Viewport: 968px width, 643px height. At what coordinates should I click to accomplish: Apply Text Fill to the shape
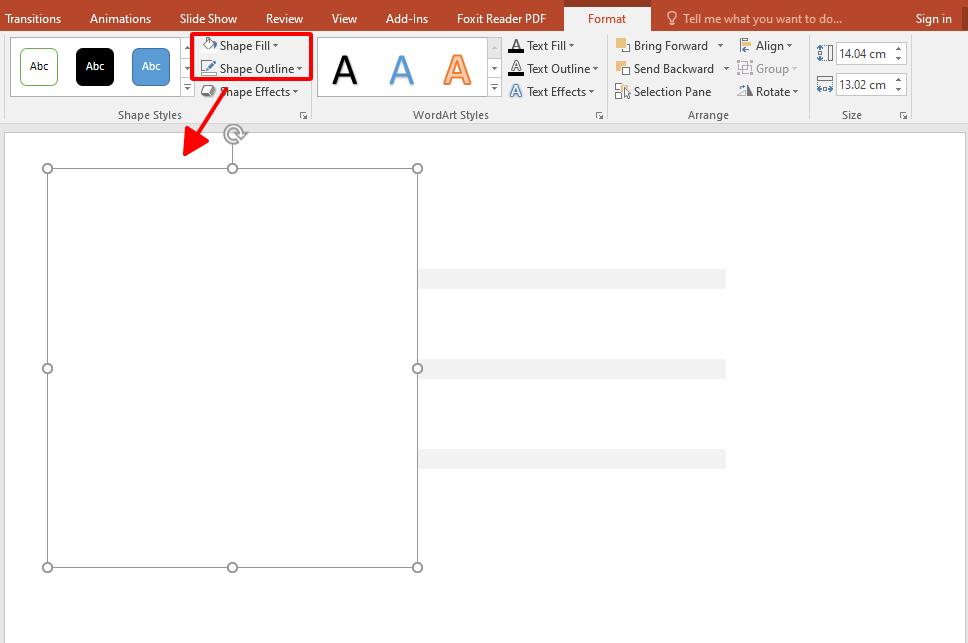[x=545, y=45]
